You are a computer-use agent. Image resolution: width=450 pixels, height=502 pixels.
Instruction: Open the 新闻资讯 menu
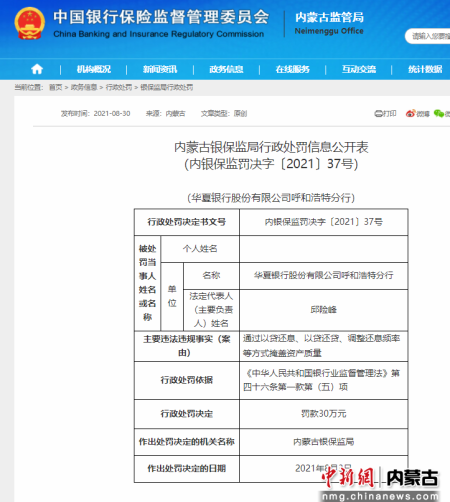(x=160, y=69)
